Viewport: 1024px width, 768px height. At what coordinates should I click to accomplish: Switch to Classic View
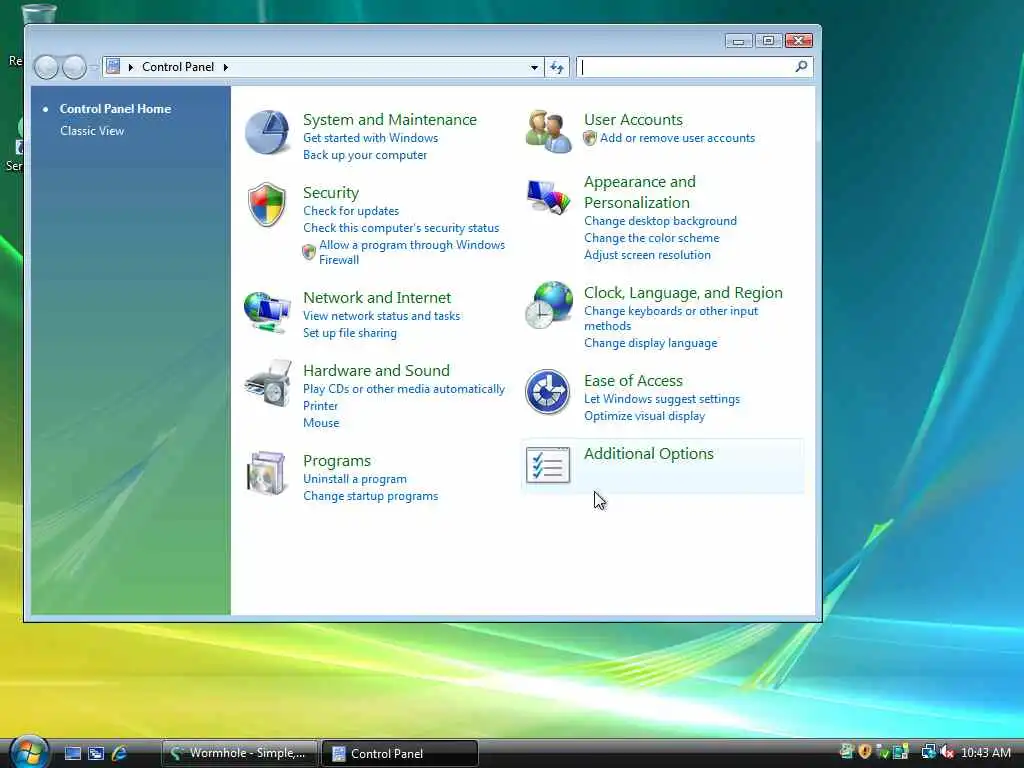(x=92, y=131)
